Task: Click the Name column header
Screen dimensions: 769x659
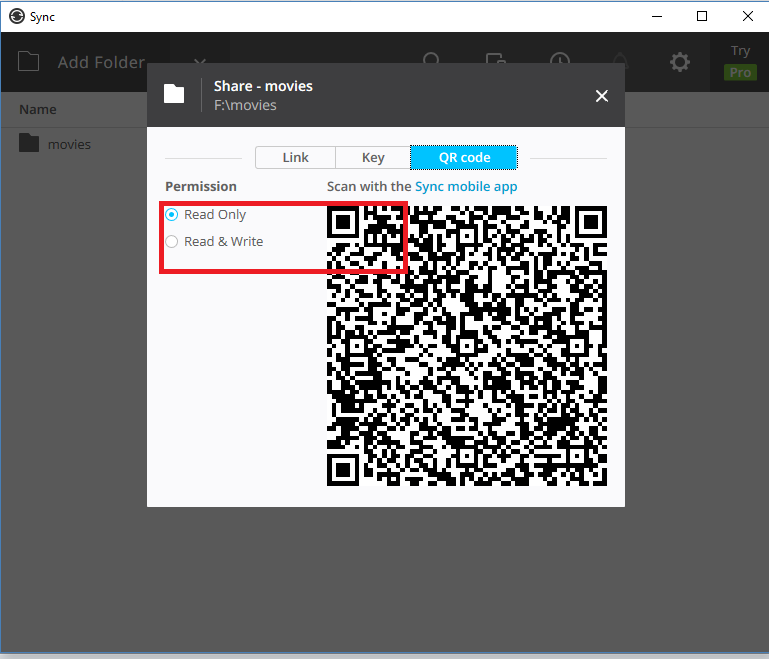Action: 38,109
